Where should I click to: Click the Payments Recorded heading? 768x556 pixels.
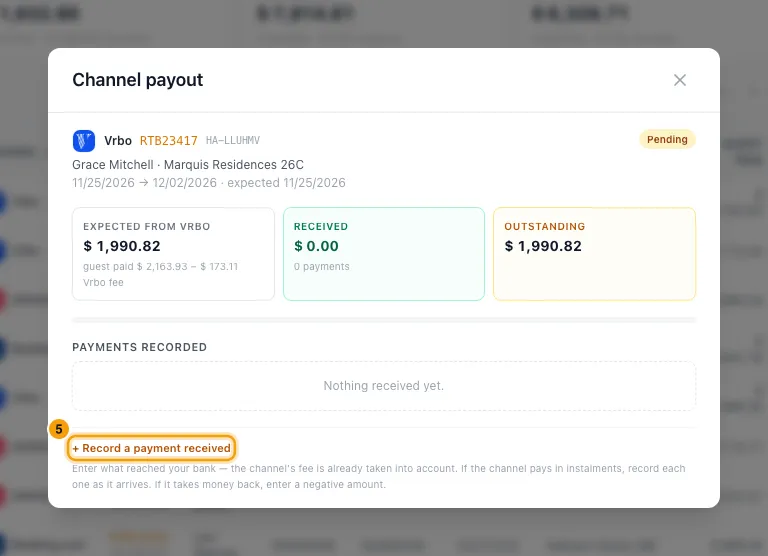click(x=140, y=347)
